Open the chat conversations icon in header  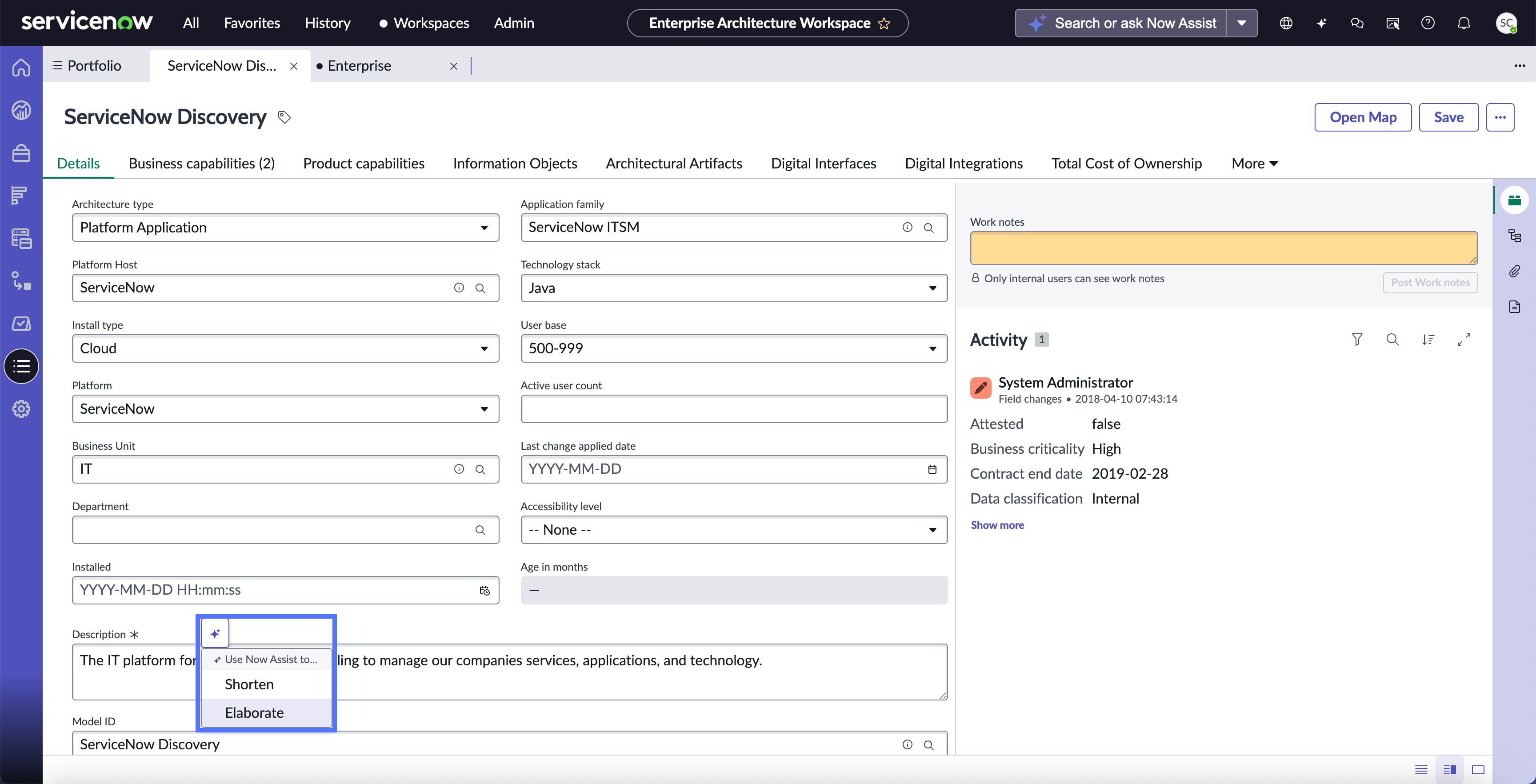click(x=1357, y=23)
